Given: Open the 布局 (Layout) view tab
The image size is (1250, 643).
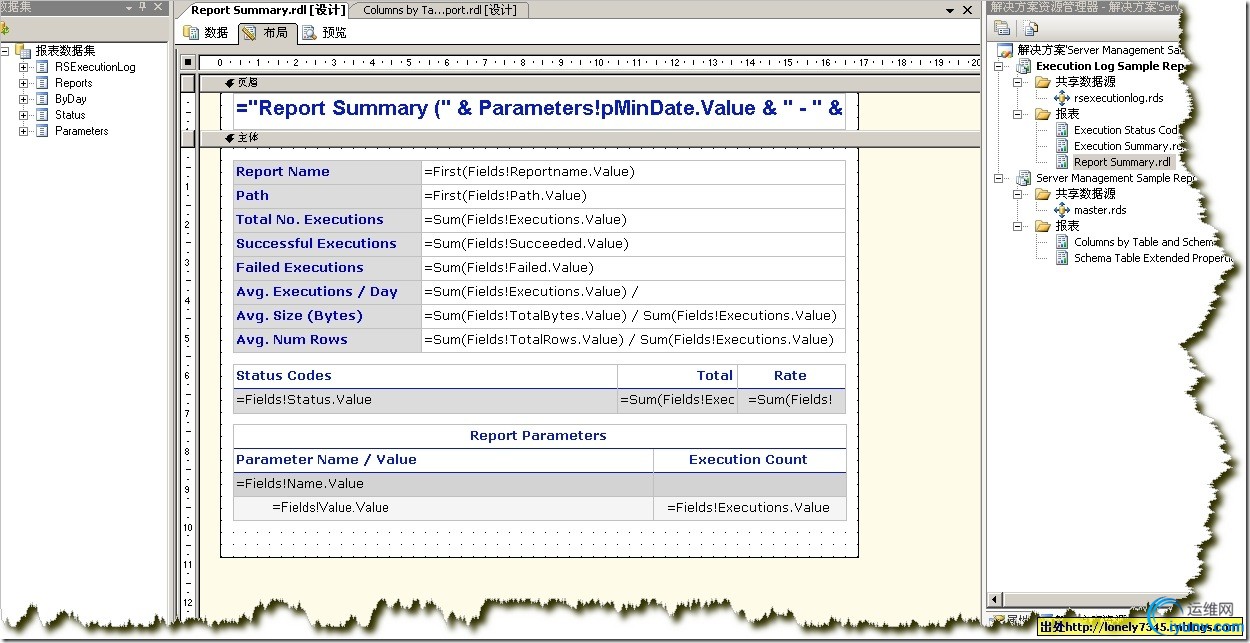Looking at the screenshot, I should click(265, 33).
